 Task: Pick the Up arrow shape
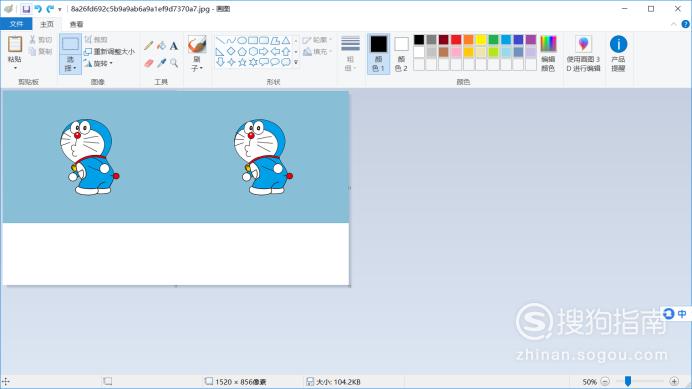(x=286, y=52)
